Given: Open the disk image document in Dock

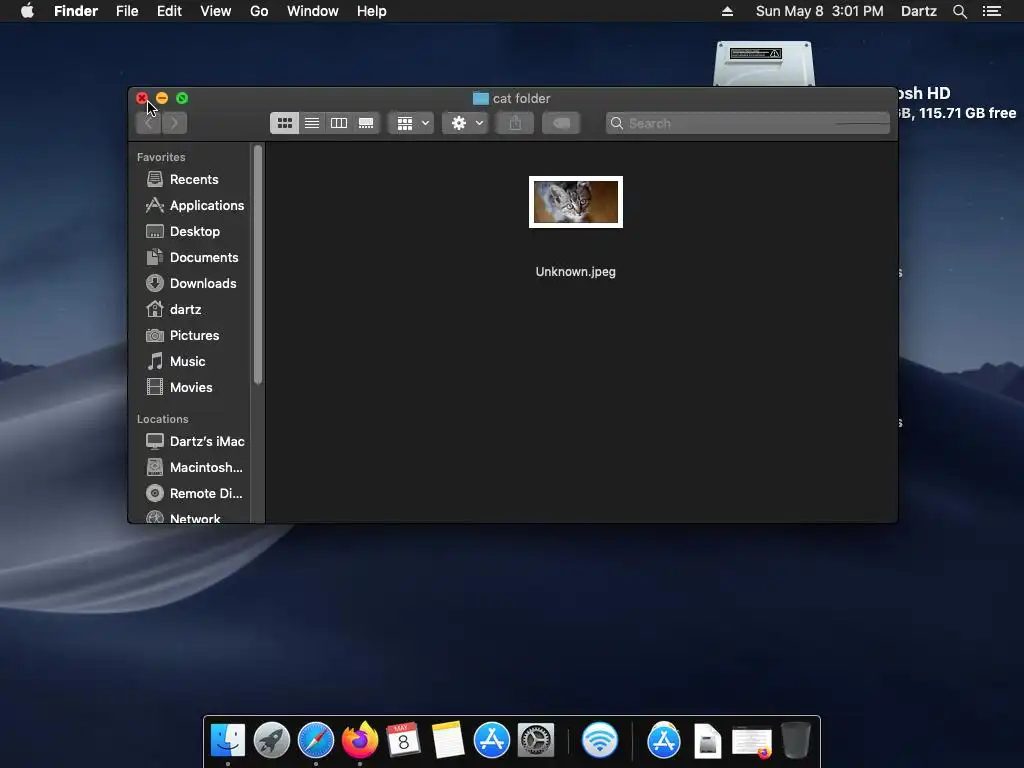Looking at the screenshot, I should (707, 740).
